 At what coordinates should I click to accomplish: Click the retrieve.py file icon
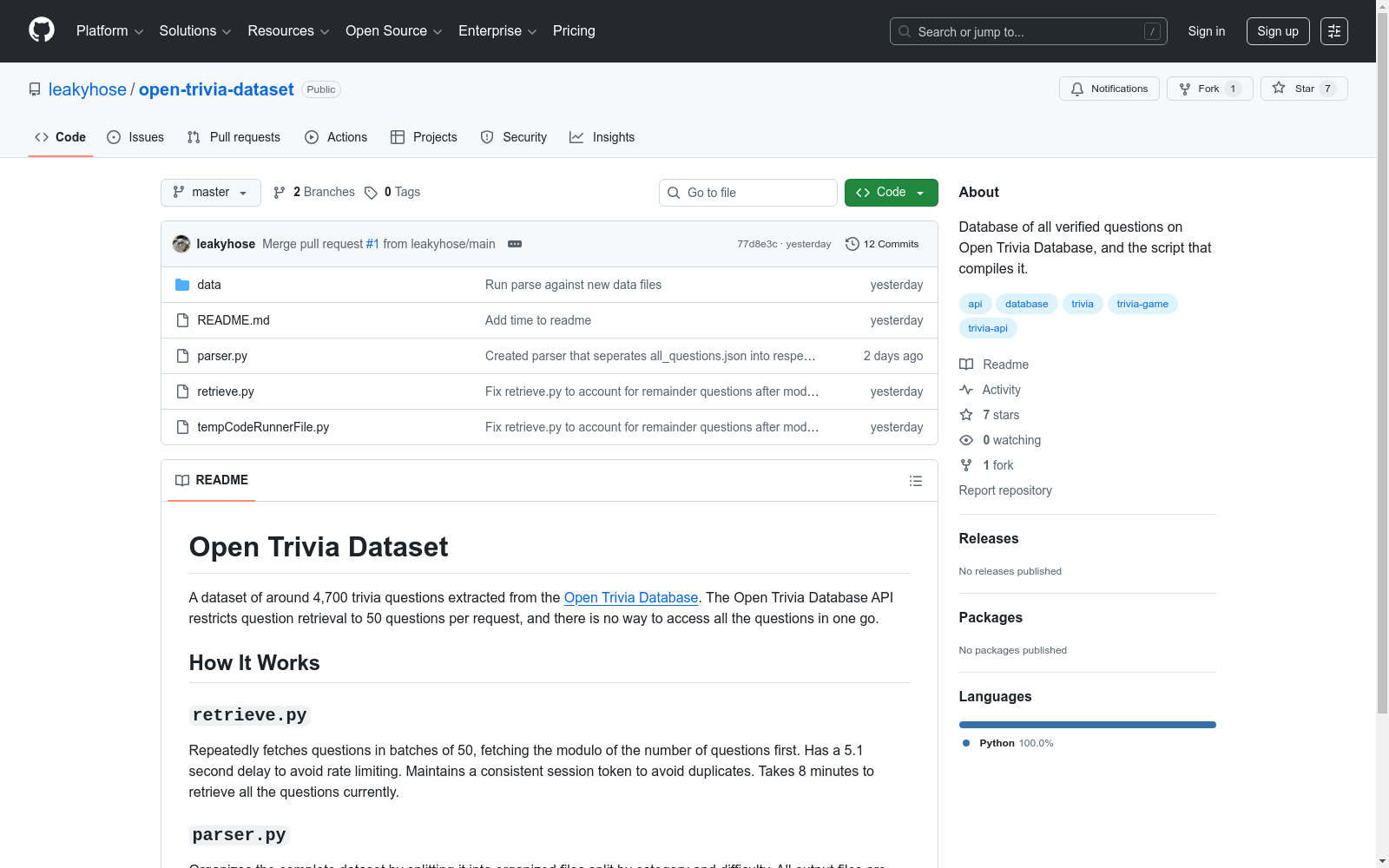[182, 391]
